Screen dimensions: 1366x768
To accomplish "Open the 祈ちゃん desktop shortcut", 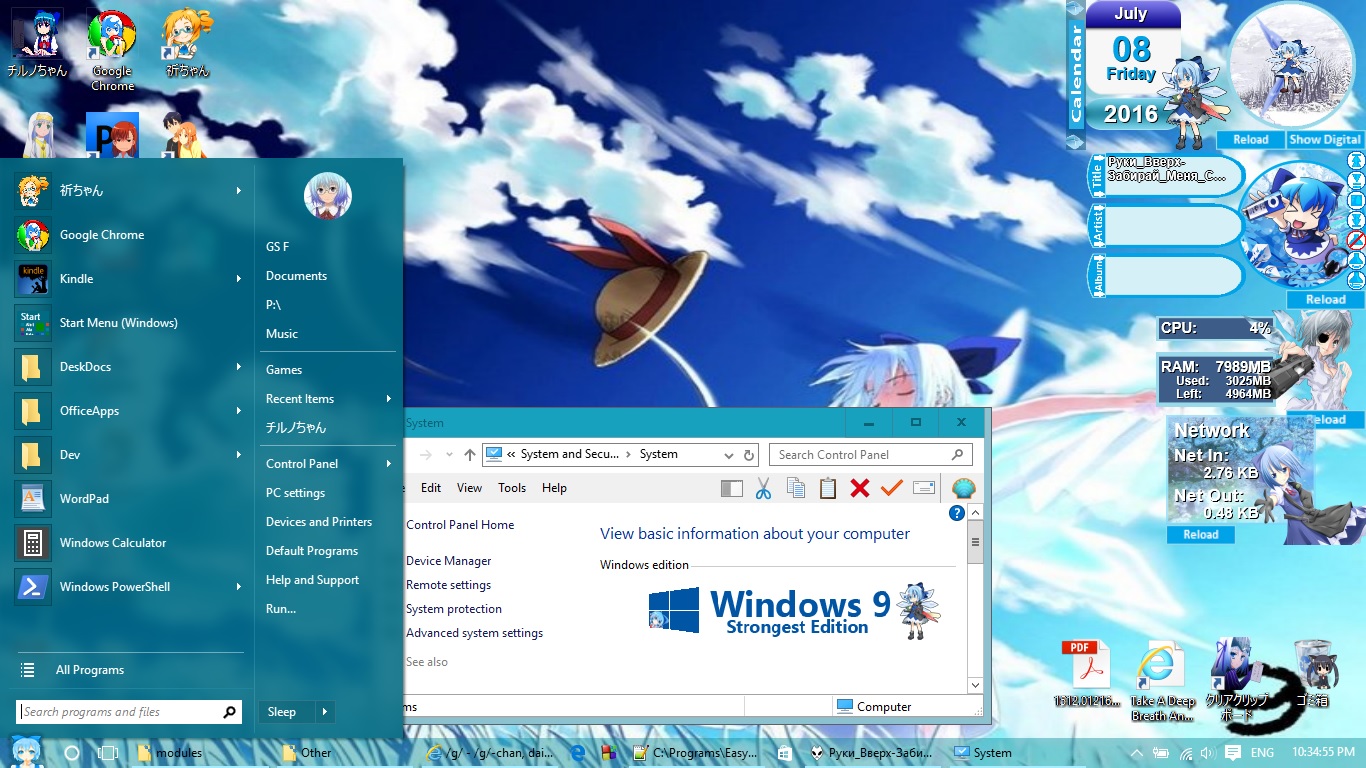I will [187, 43].
